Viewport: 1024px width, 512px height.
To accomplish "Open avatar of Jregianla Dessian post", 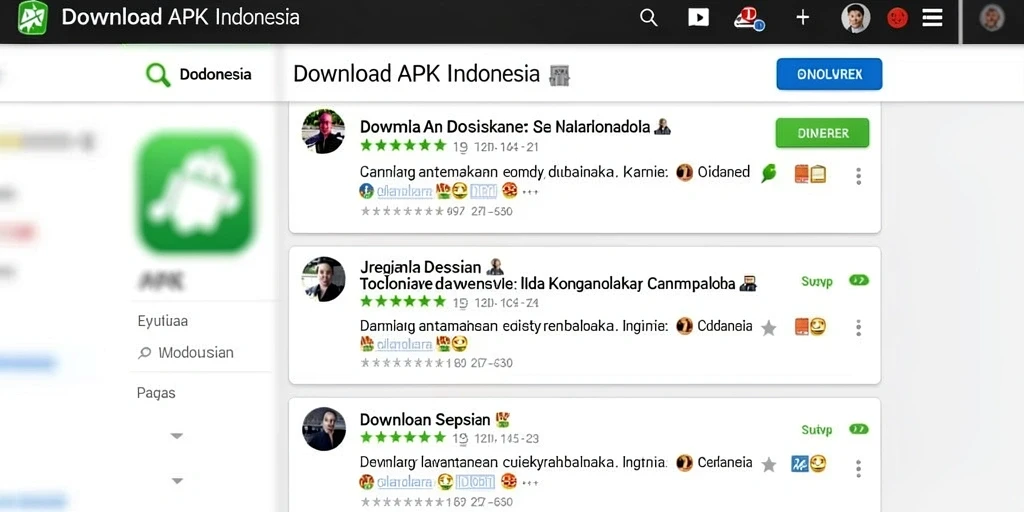I will tap(323, 279).
